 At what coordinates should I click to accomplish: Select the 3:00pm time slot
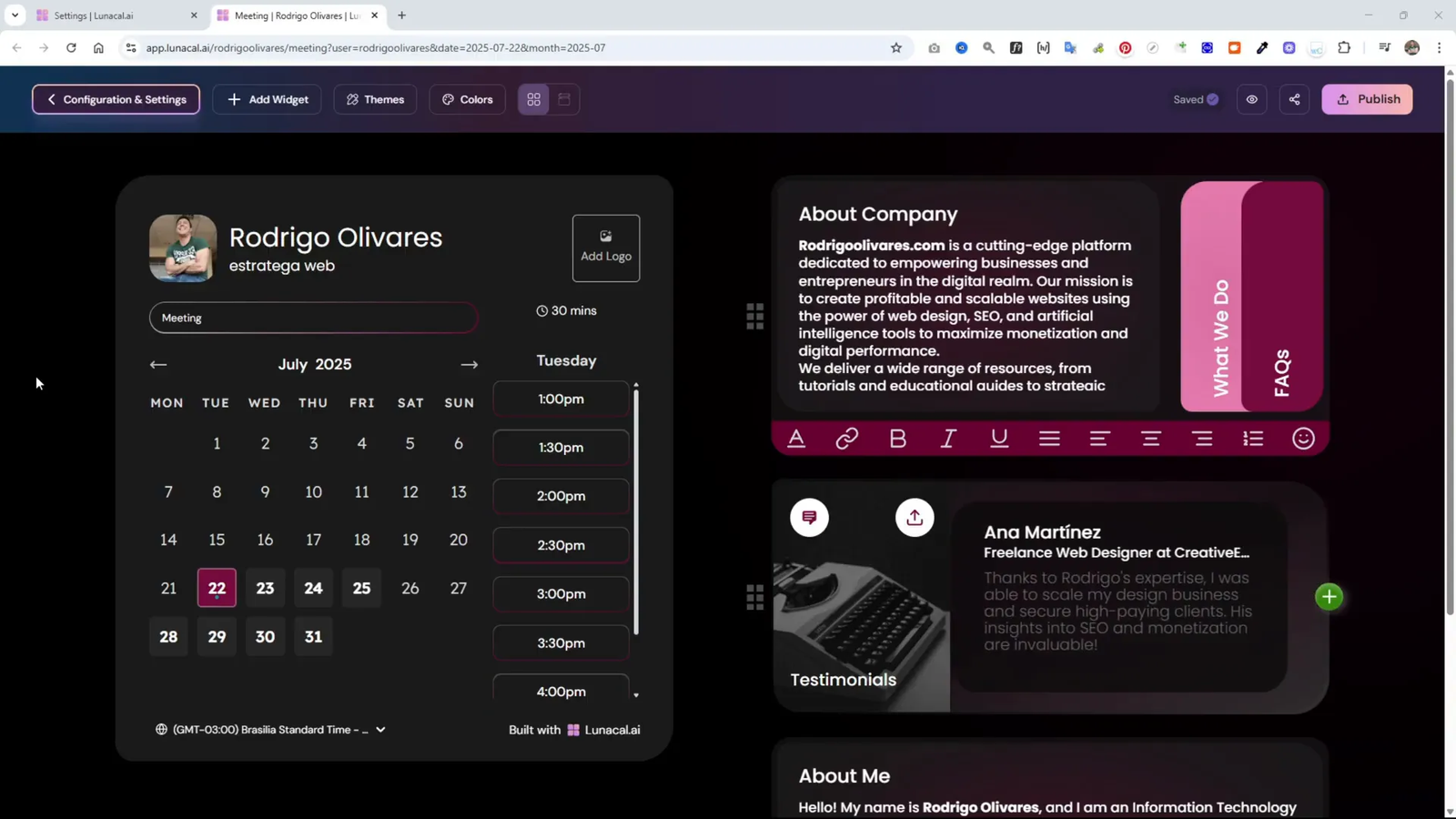click(x=561, y=593)
